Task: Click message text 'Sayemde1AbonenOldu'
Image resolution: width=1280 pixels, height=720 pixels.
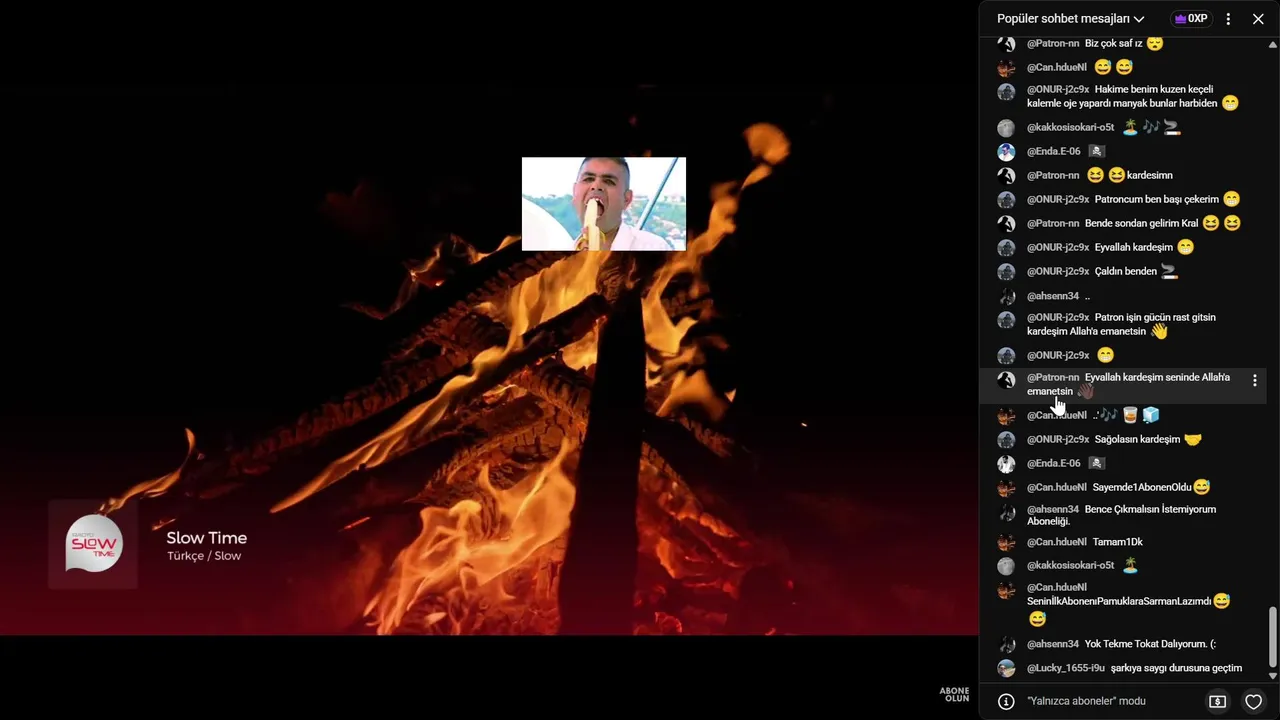Action: [1142, 487]
